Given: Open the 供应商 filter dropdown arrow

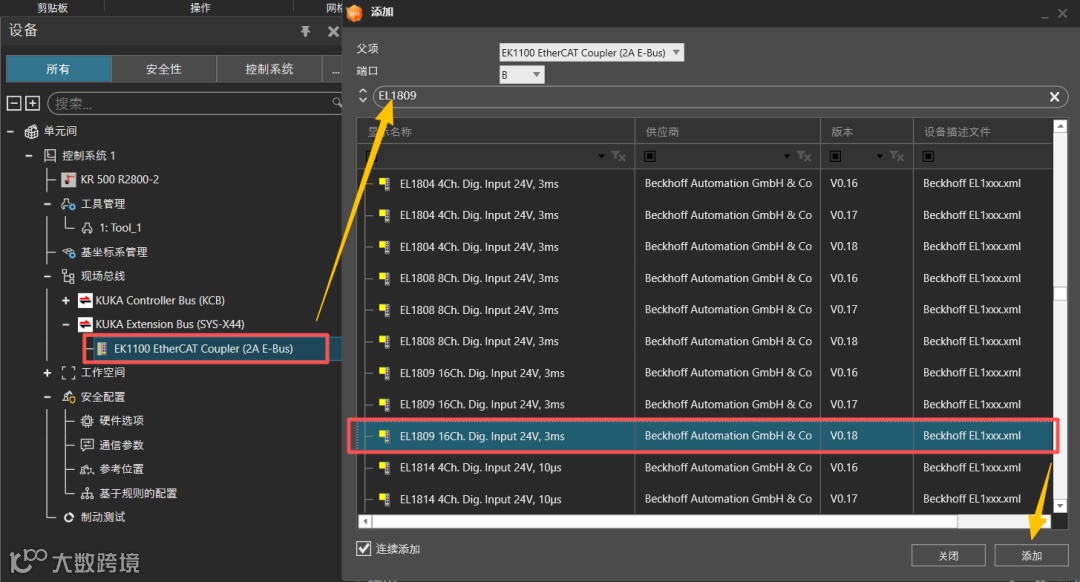Looking at the screenshot, I should 787,156.
